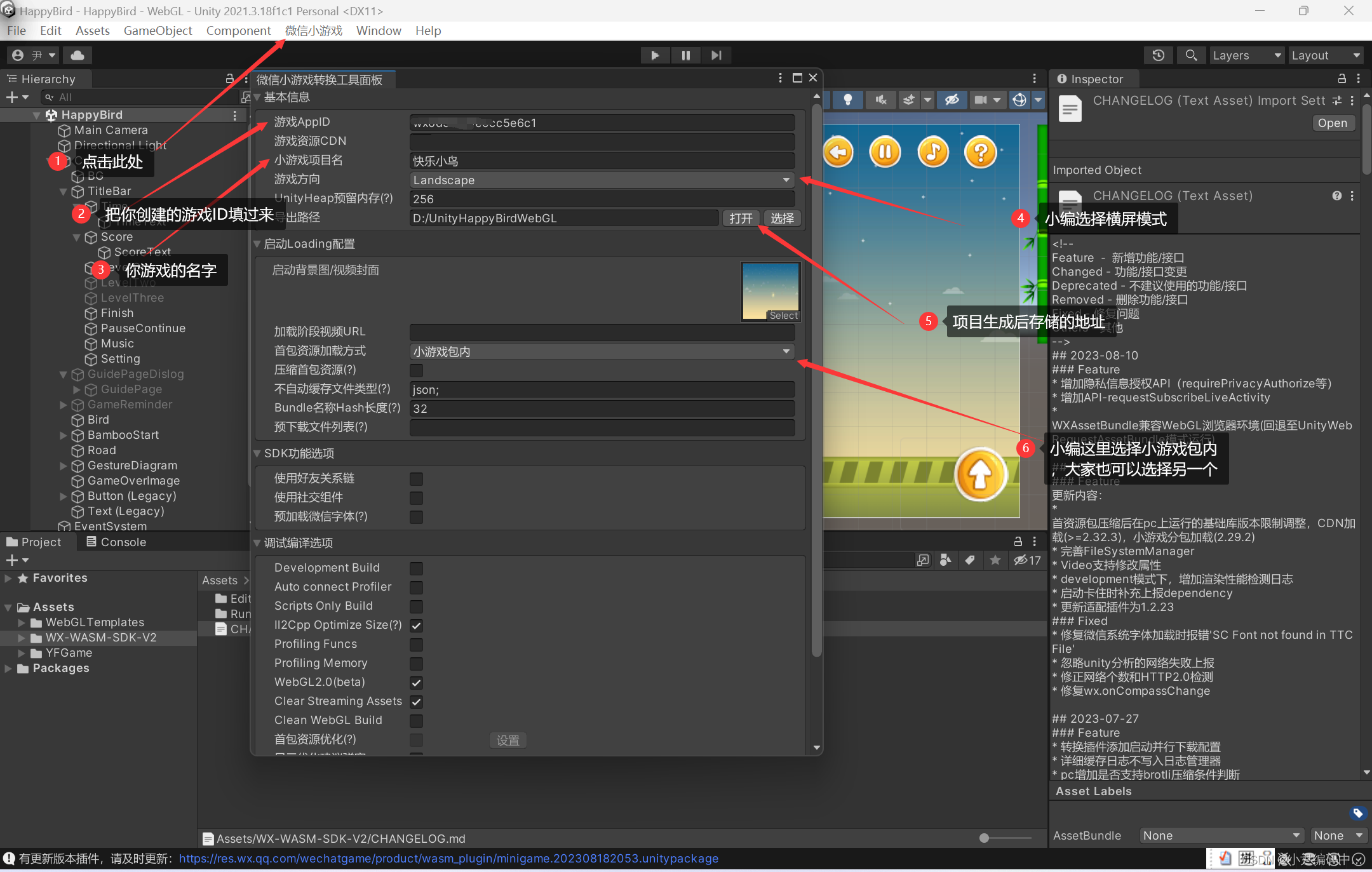Click the yellow question mark game button

tap(981, 152)
